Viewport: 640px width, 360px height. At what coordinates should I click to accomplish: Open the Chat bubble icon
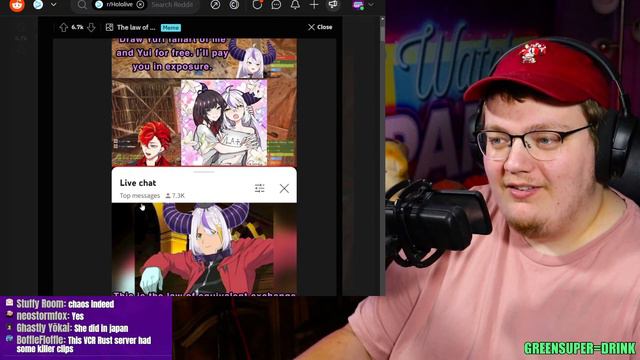(x=276, y=5)
